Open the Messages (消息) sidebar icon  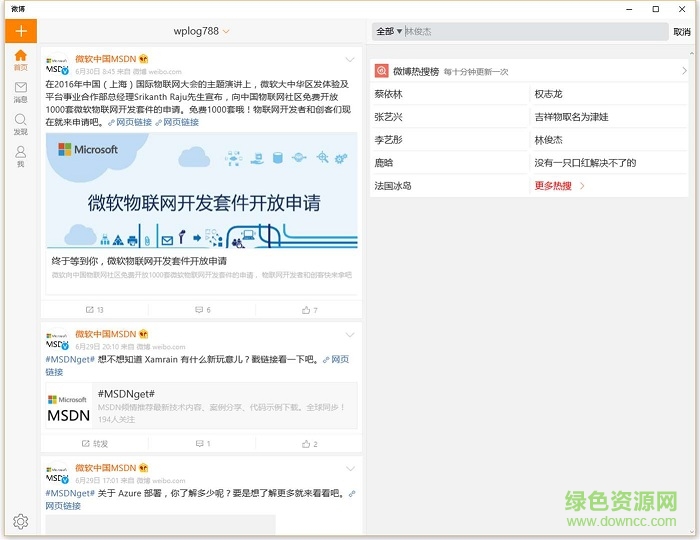coord(20,93)
